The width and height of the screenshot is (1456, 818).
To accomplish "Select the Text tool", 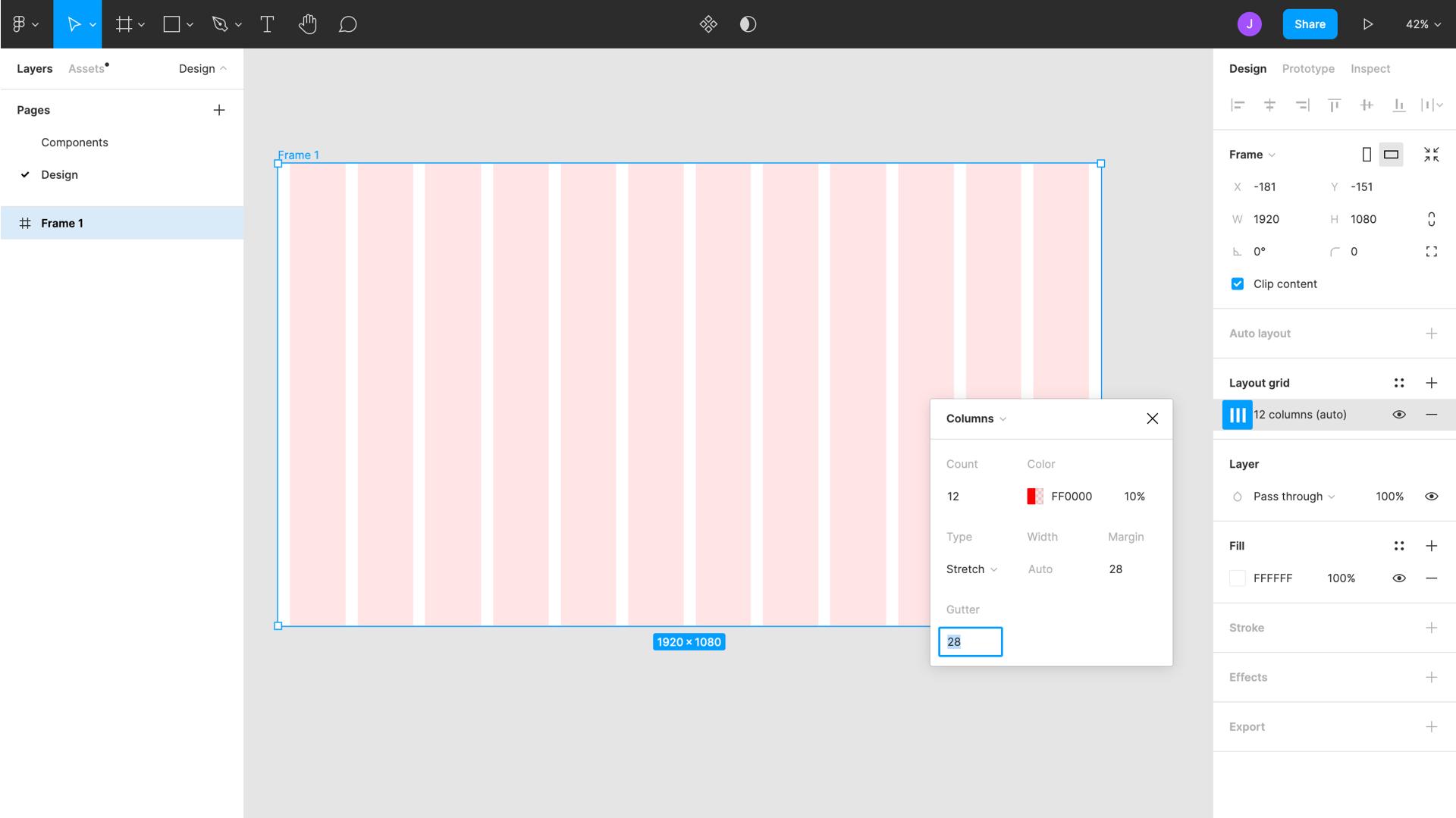I will click(267, 24).
